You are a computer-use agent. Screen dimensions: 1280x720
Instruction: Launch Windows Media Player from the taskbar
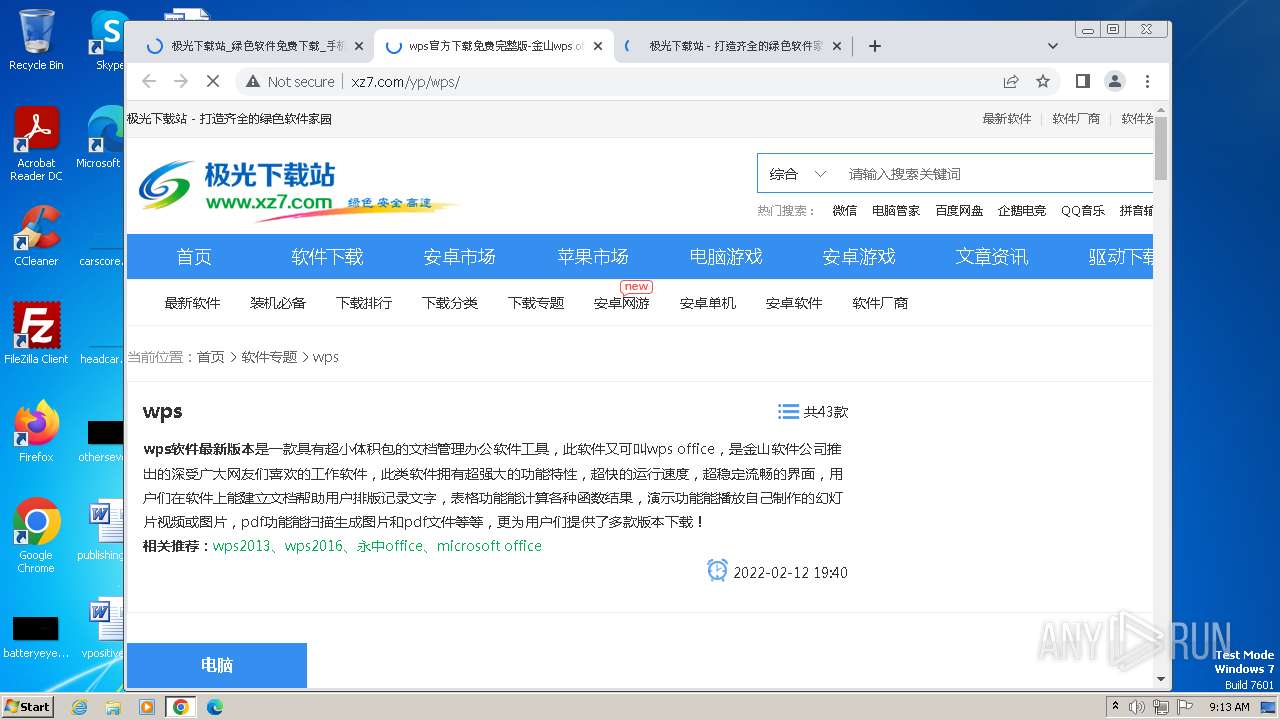(147, 707)
